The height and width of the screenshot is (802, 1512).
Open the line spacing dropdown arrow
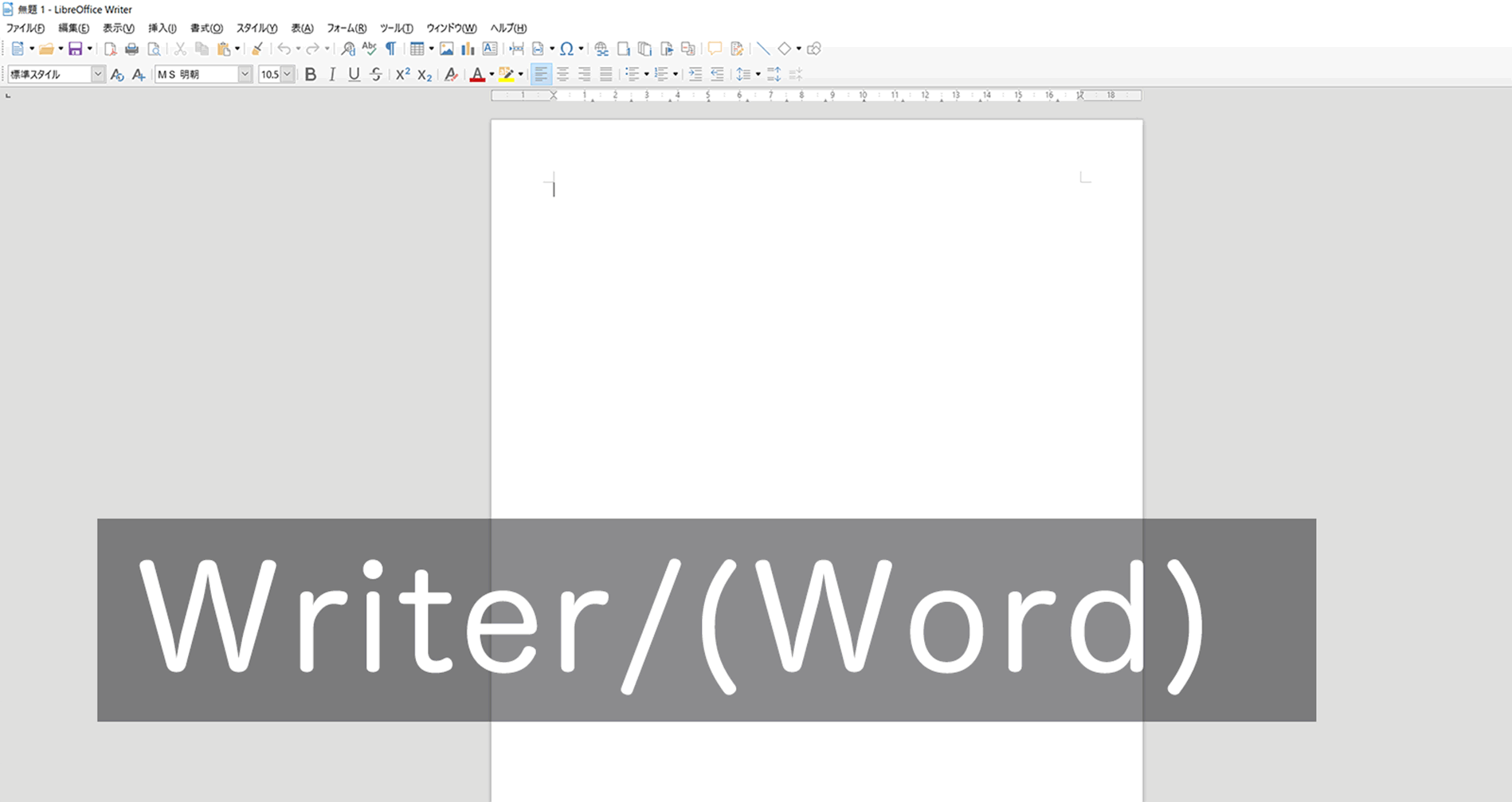click(x=757, y=74)
